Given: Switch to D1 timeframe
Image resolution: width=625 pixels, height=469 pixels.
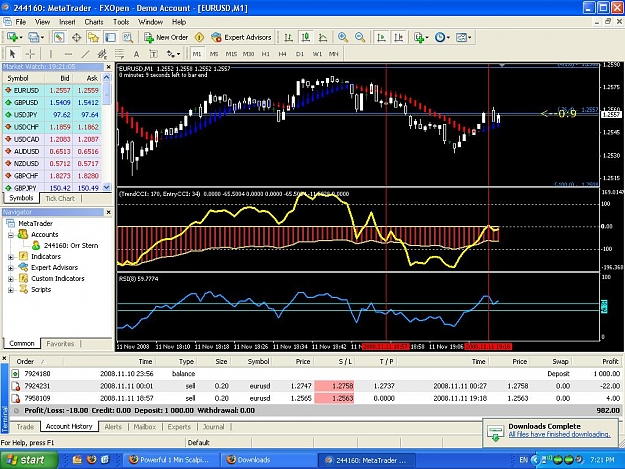Looking at the screenshot, I should coord(300,54).
